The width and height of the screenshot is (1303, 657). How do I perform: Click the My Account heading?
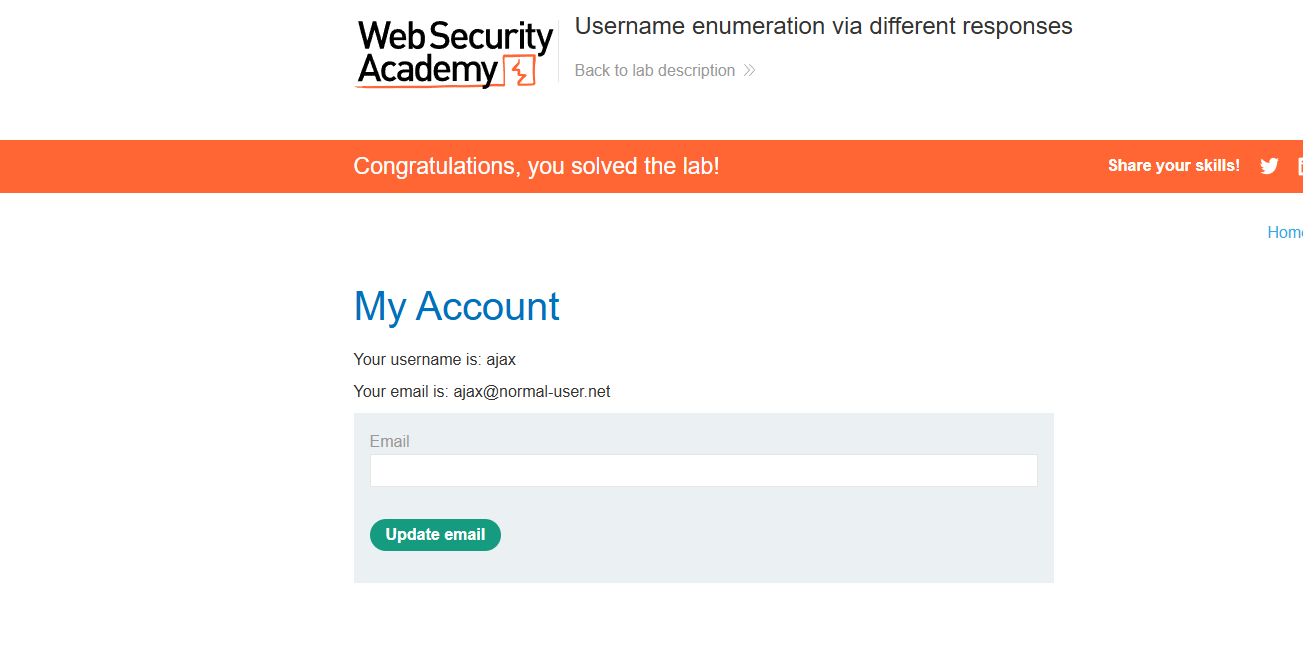(x=456, y=306)
